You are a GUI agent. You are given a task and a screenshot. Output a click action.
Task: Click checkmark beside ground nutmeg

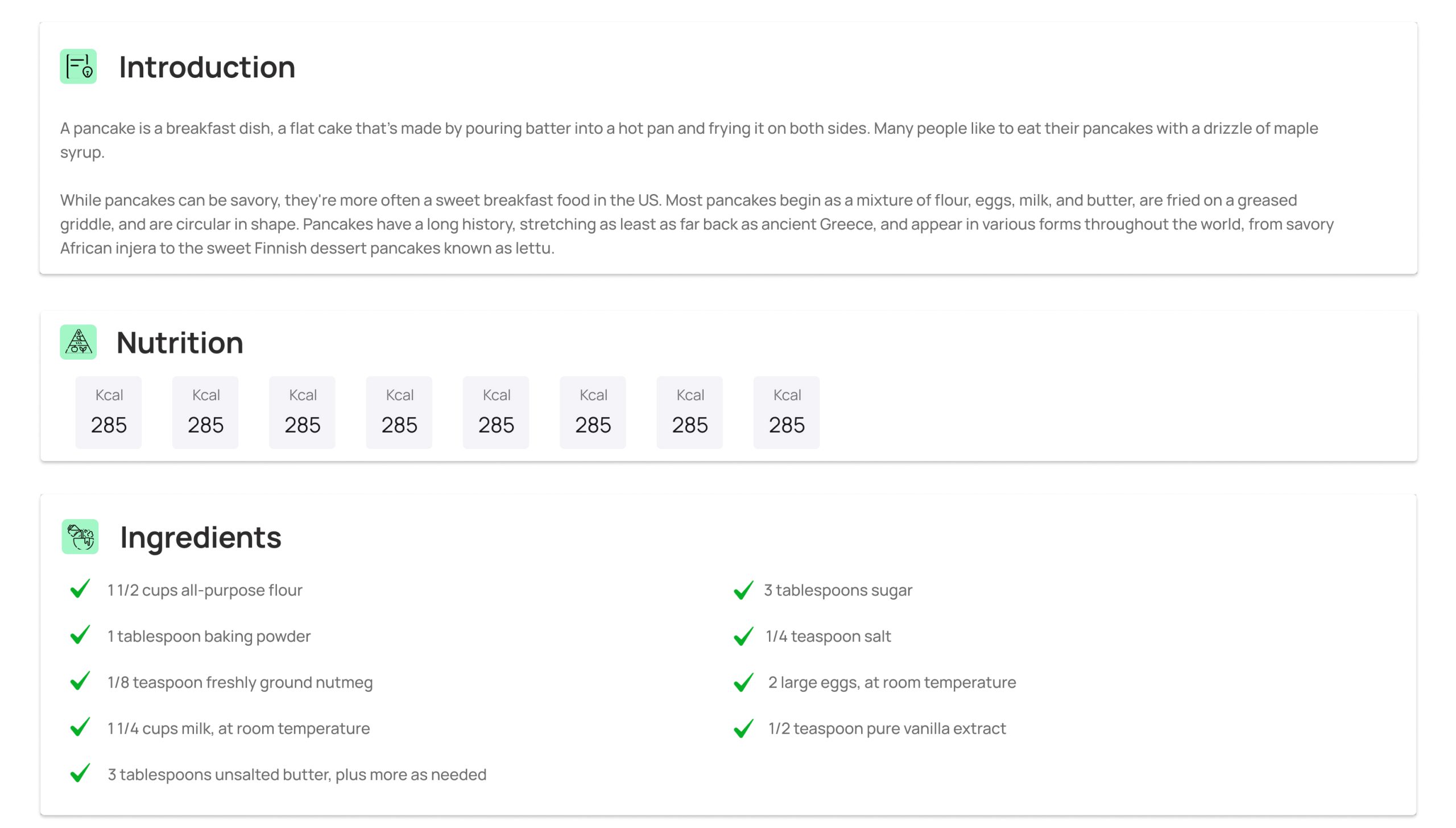click(x=80, y=681)
